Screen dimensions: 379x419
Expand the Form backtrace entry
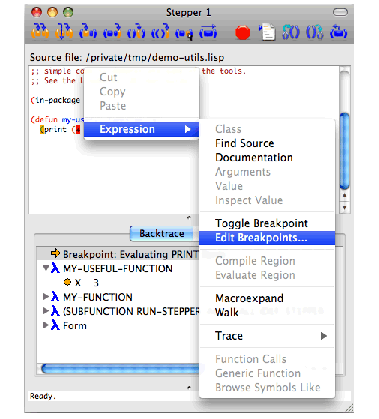coord(46,325)
